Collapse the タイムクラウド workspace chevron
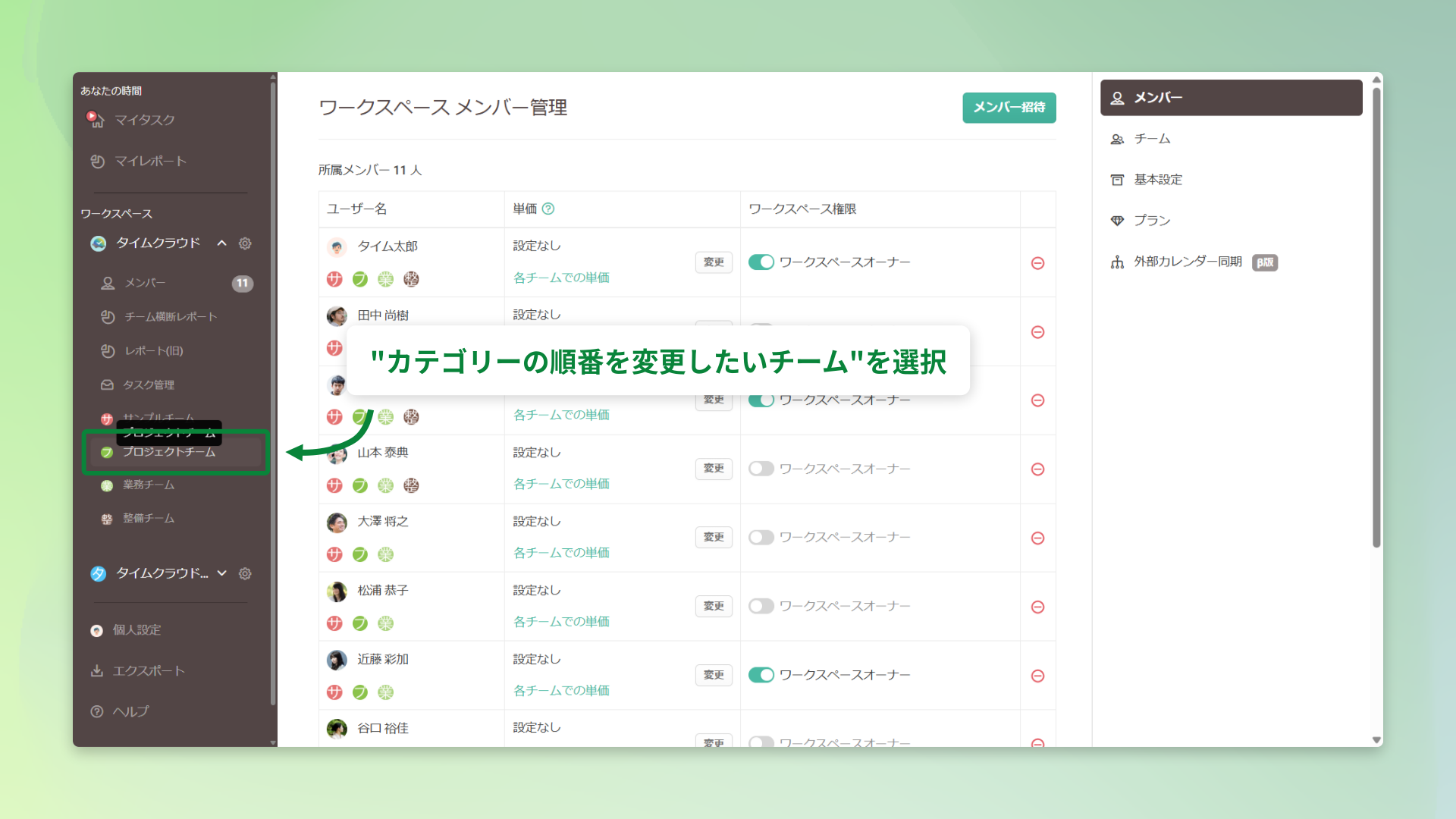 pyautogui.click(x=221, y=243)
